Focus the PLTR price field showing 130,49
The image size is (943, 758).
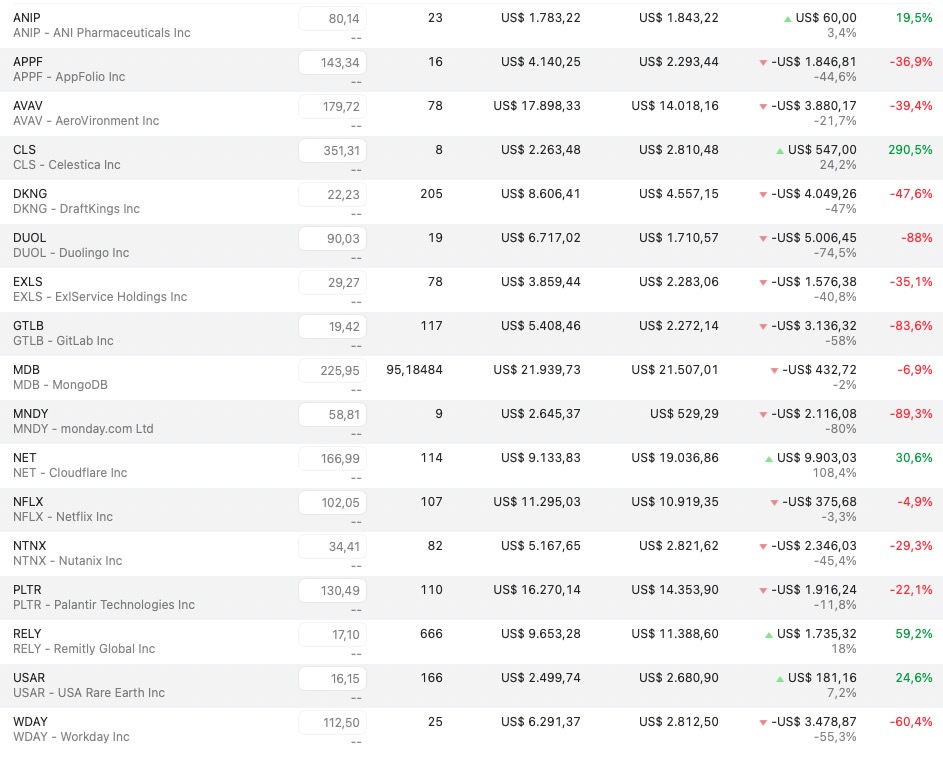[332, 590]
